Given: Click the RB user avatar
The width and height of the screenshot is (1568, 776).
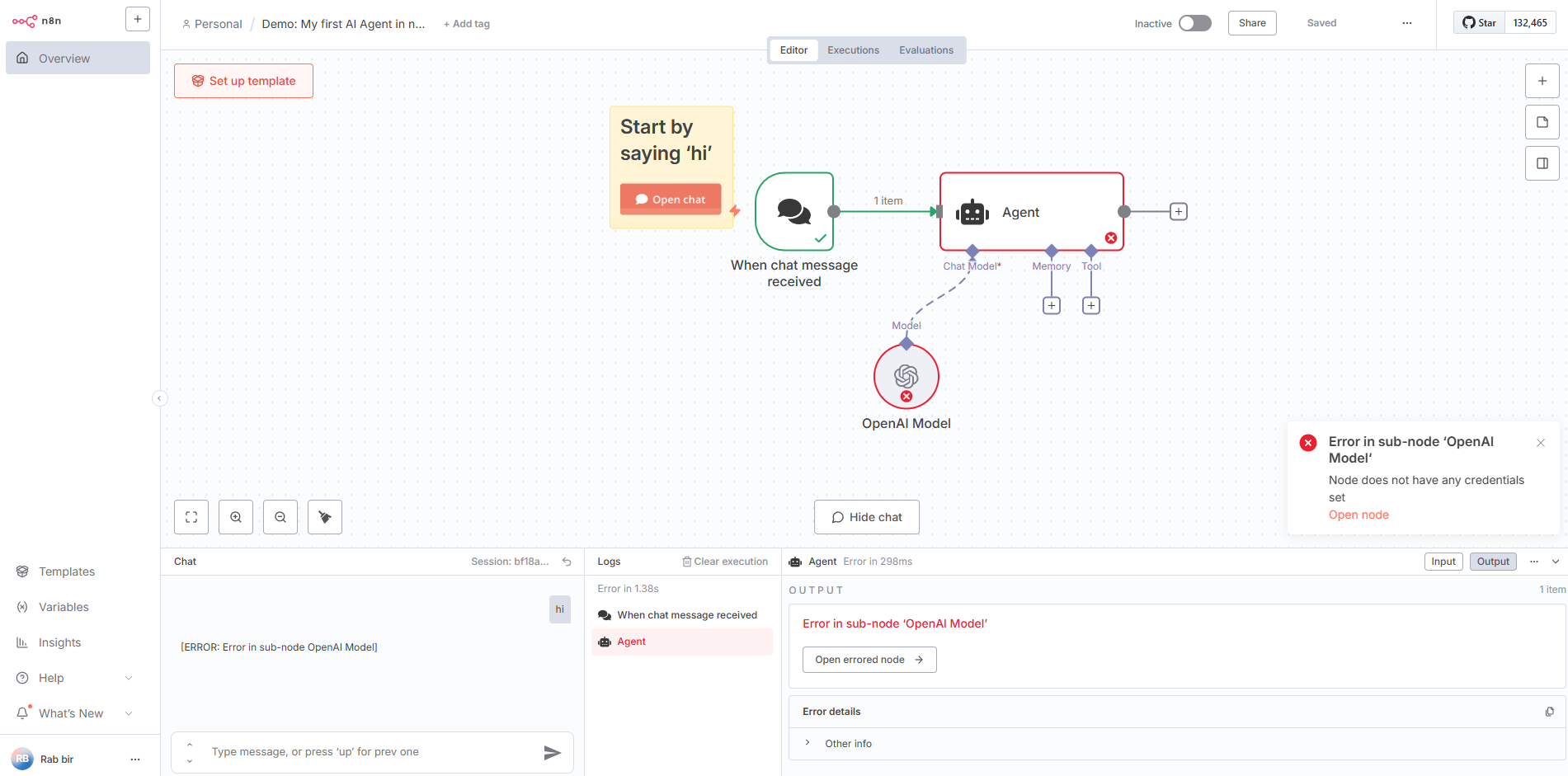Looking at the screenshot, I should [22, 759].
